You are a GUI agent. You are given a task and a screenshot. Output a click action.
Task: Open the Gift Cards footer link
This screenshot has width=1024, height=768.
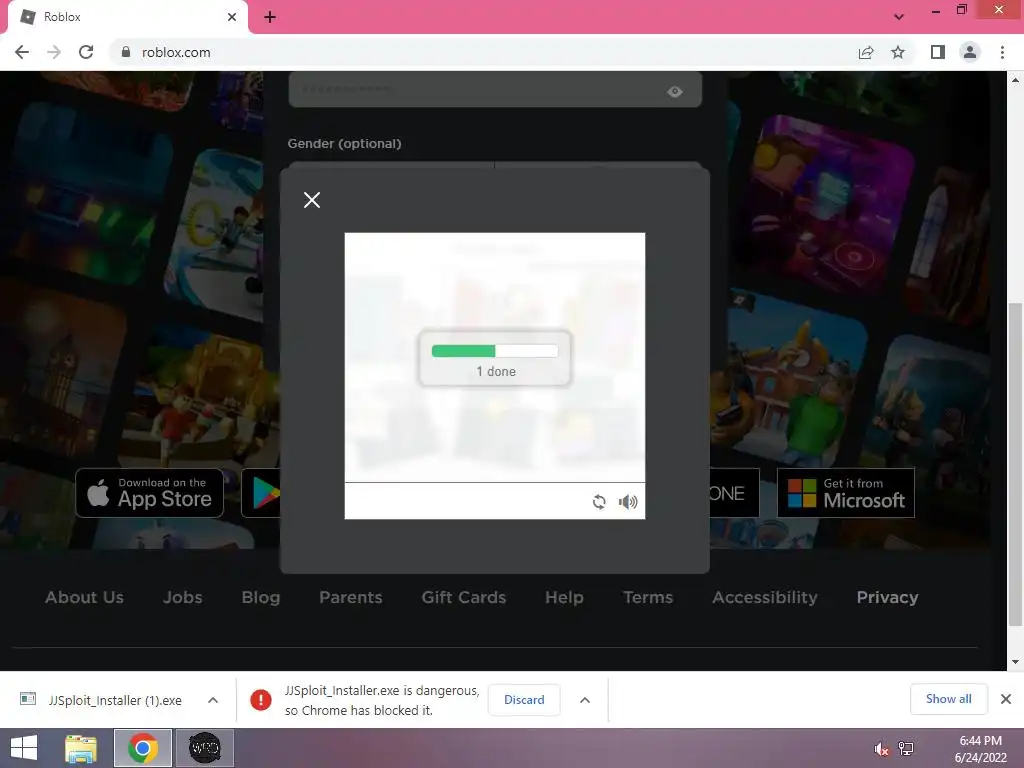tap(464, 597)
